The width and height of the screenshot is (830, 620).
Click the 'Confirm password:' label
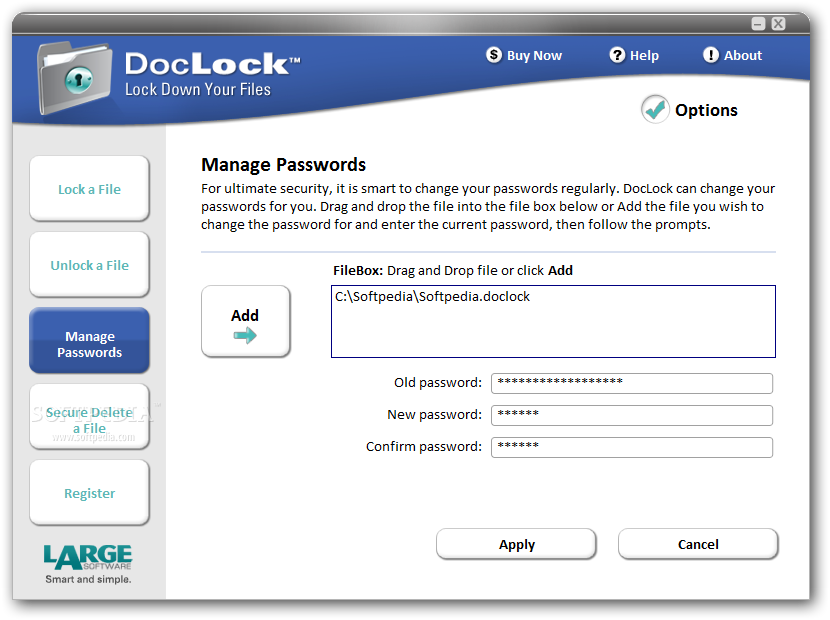(424, 447)
